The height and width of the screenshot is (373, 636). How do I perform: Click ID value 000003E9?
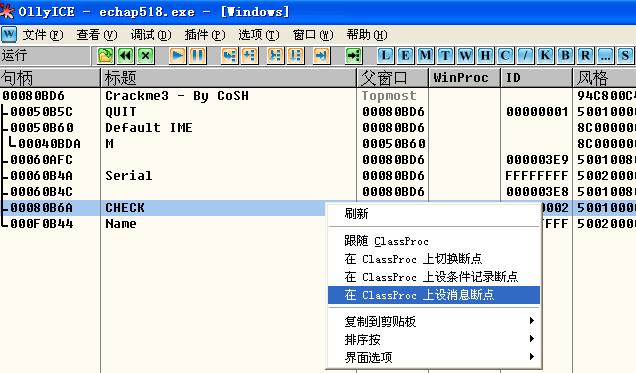(x=537, y=160)
